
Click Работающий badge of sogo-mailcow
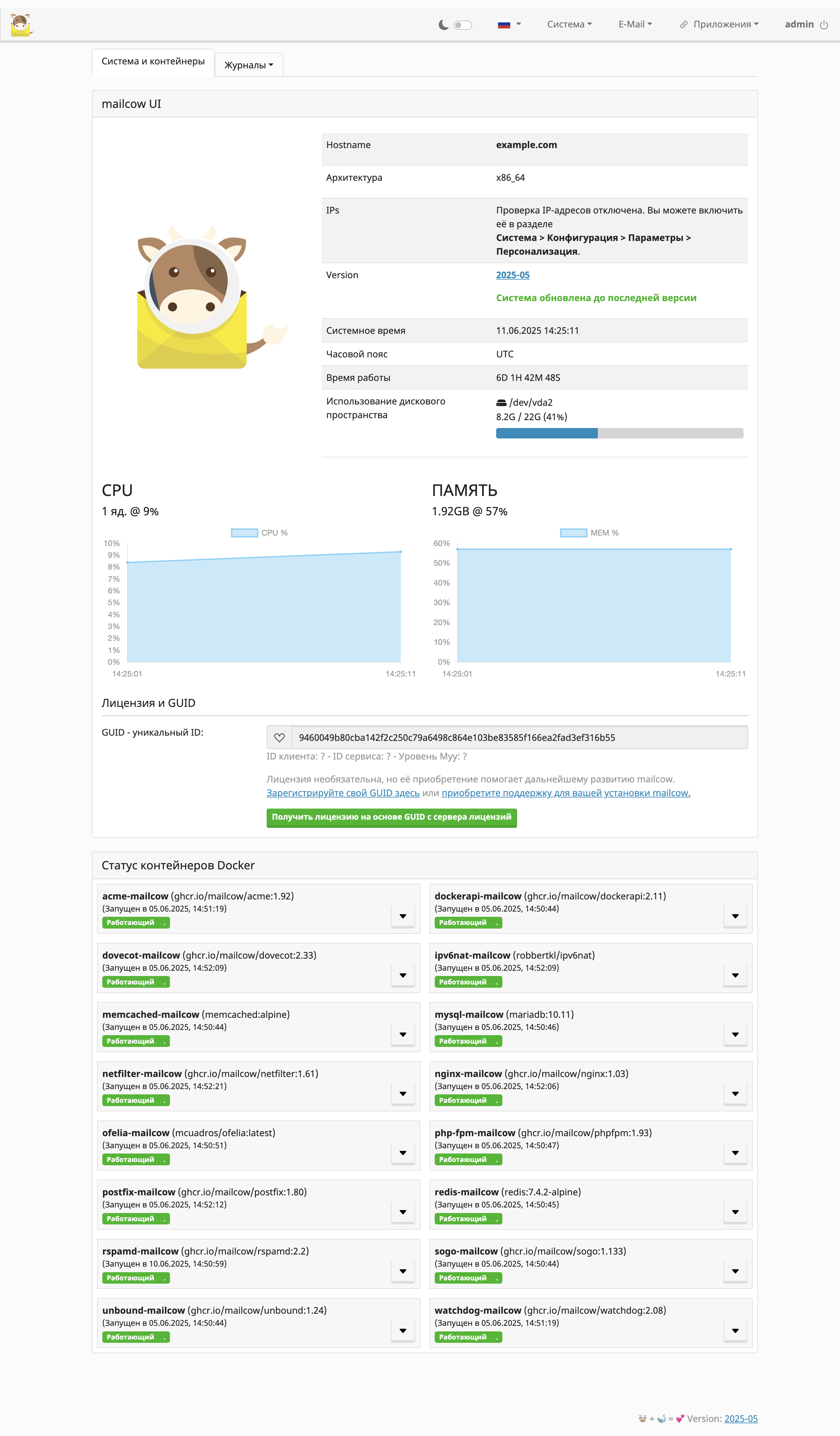click(468, 1279)
